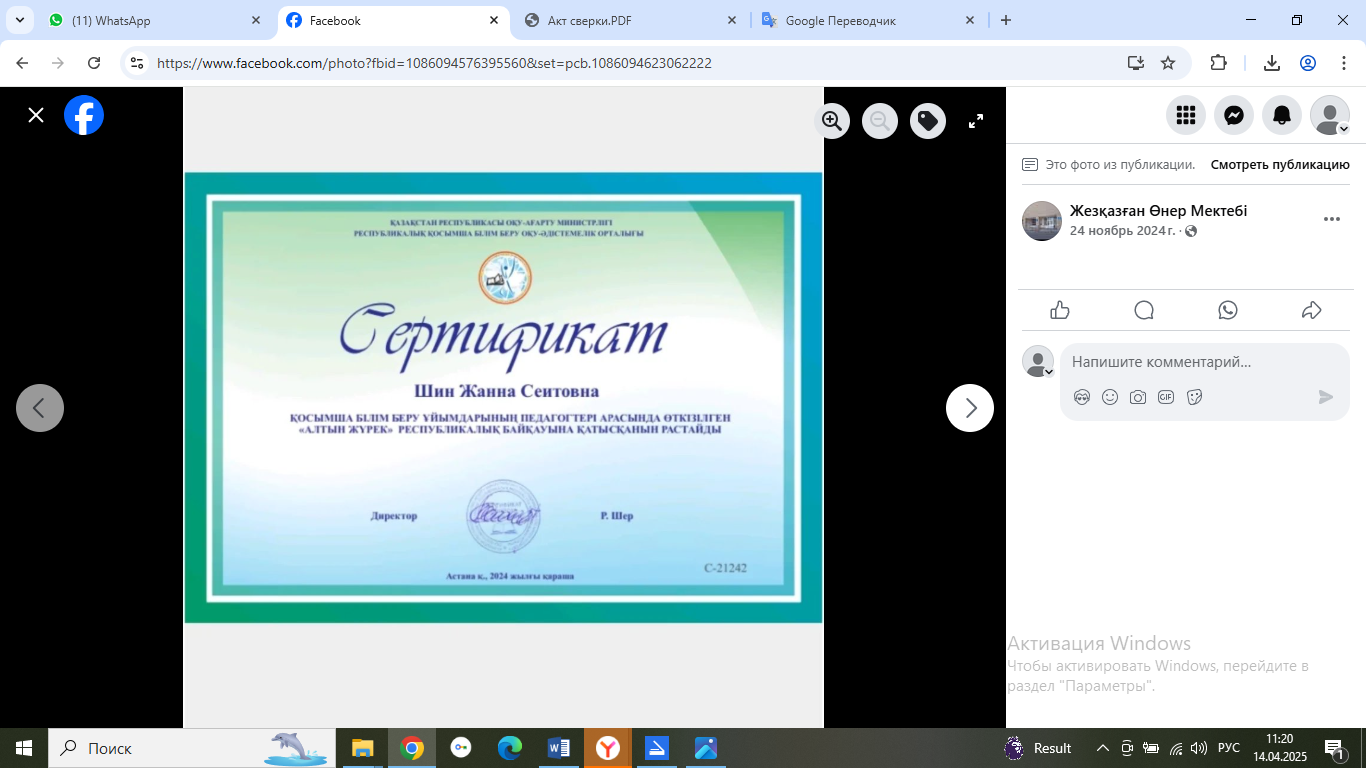The height and width of the screenshot is (768, 1366).
Task: Click the Смотреть публикацию link
Action: 1280,165
